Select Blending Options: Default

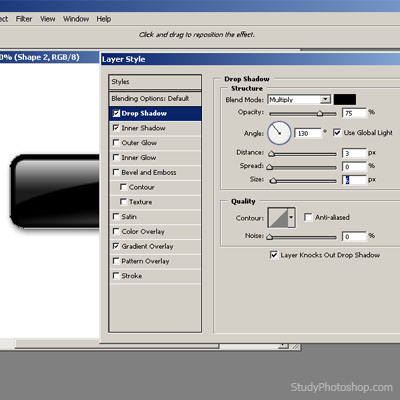[x=155, y=99]
